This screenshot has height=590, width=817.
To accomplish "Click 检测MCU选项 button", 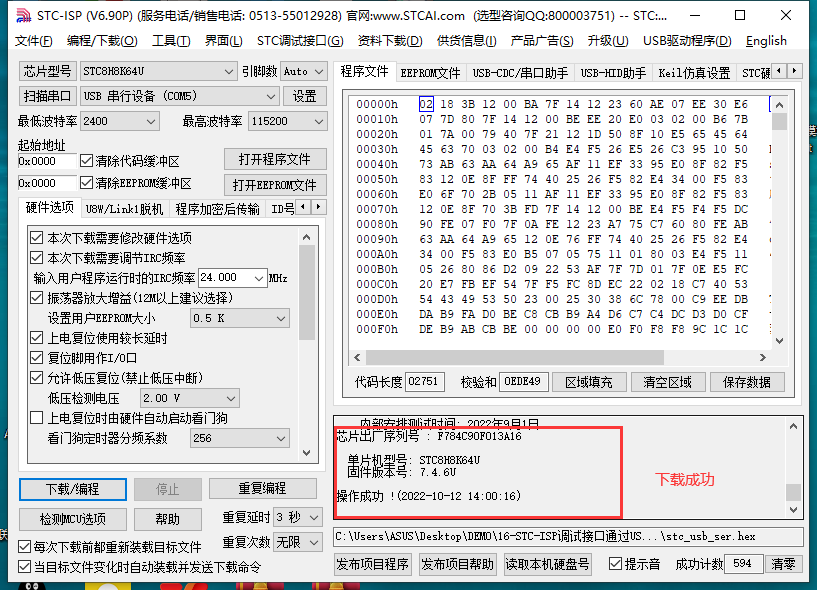I will (x=73, y=519).
